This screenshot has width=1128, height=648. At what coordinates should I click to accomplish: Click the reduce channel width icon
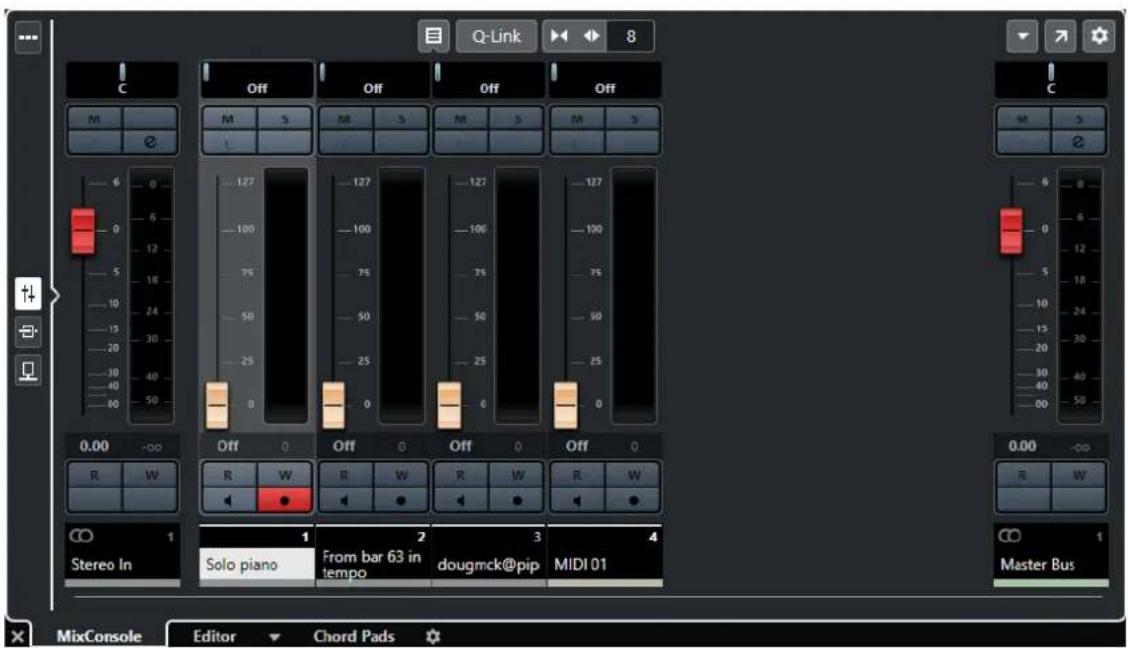click(x=559, y=36)
